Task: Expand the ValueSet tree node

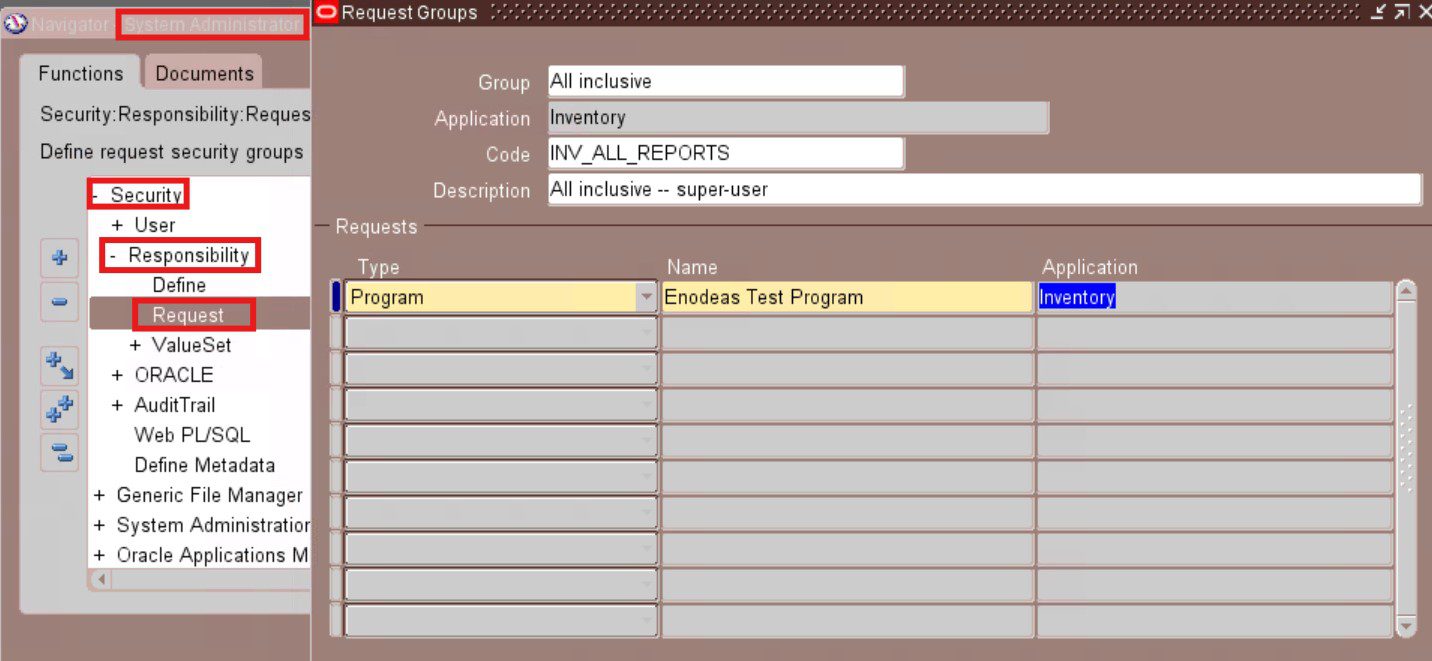Action: pyautogui.click(x=136, y=346)
